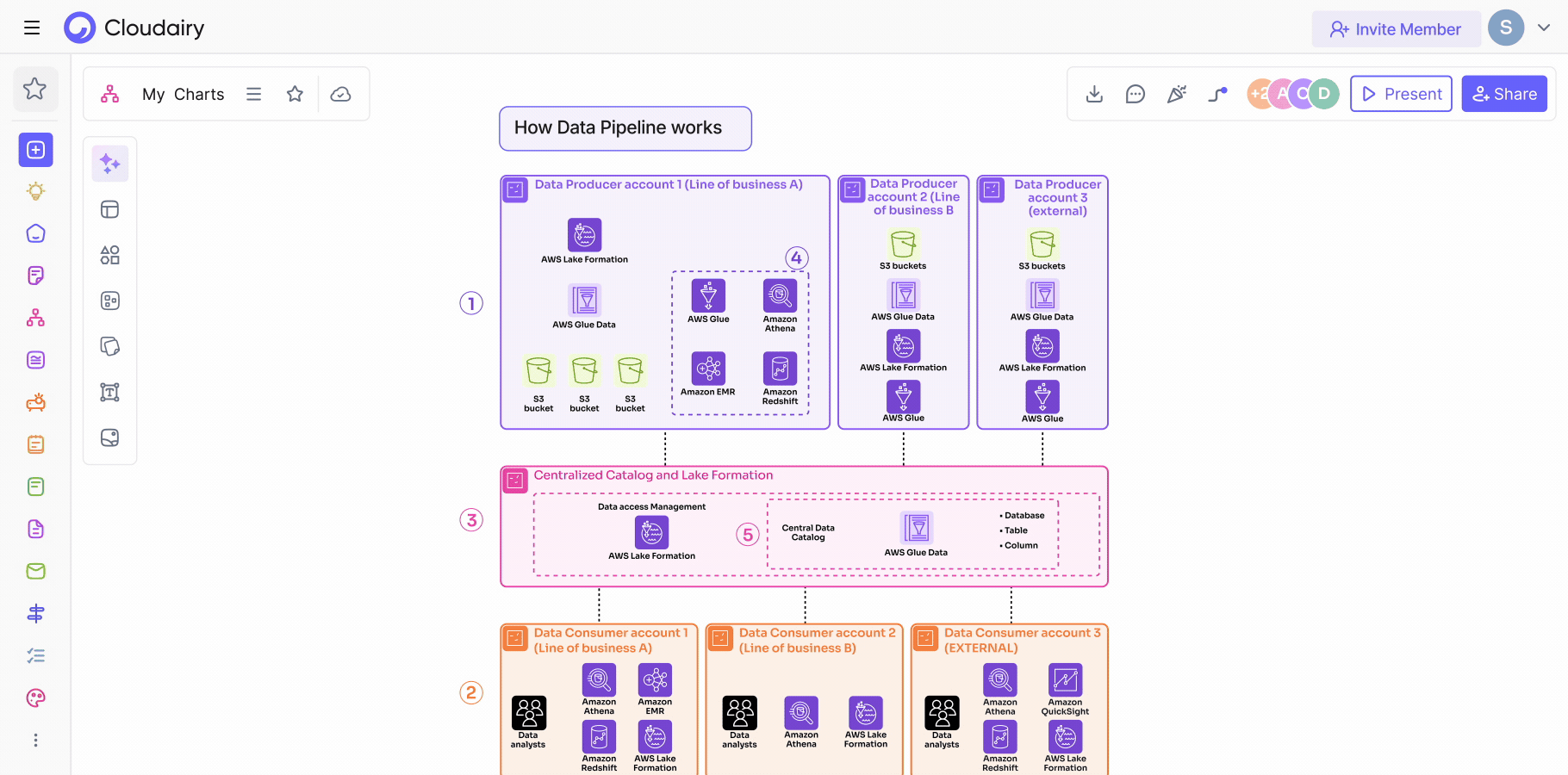Select the text box tool
The height and width of the screenshot is (775, 1568).
[110, 392]
